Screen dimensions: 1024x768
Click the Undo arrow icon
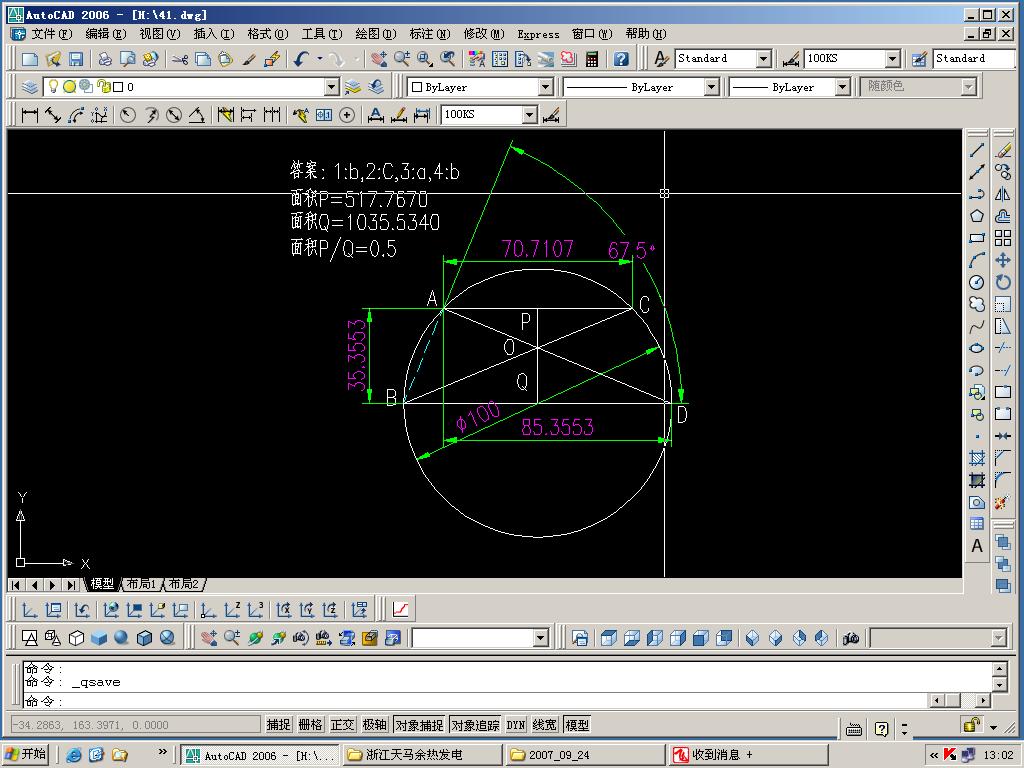(x=301, y=59)
